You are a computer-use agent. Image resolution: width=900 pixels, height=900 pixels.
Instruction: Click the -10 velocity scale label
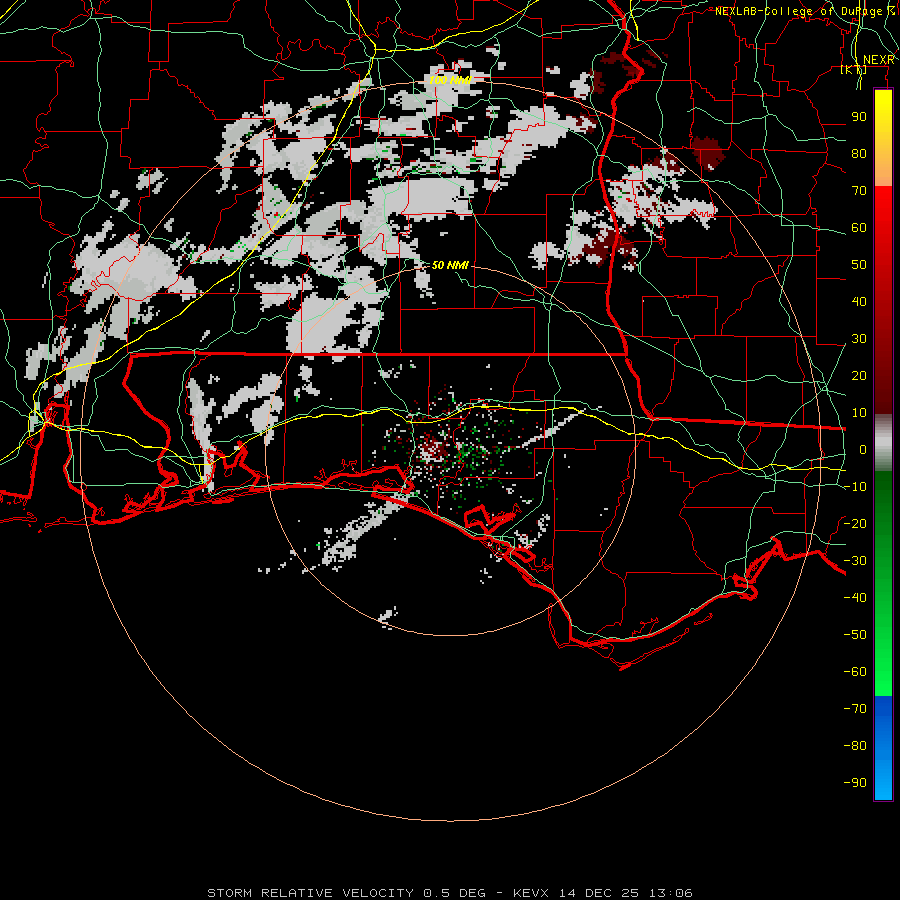pos(855,487)
